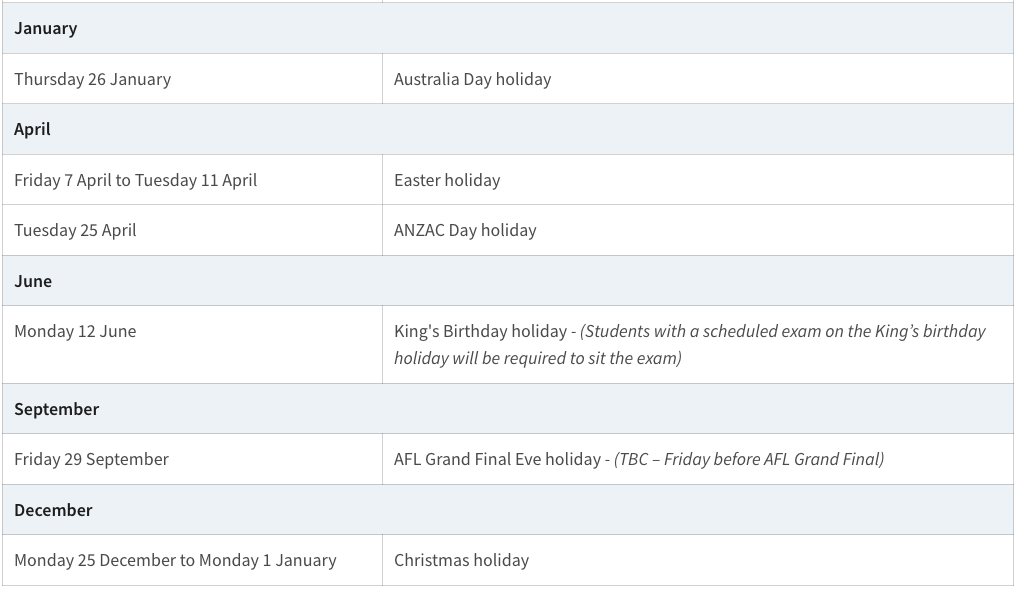Screen dimensions: 1017x589
Task: Click the AFL Grand Final Eve holiday label
Action: pyautogui.click(x=497, y=459)
